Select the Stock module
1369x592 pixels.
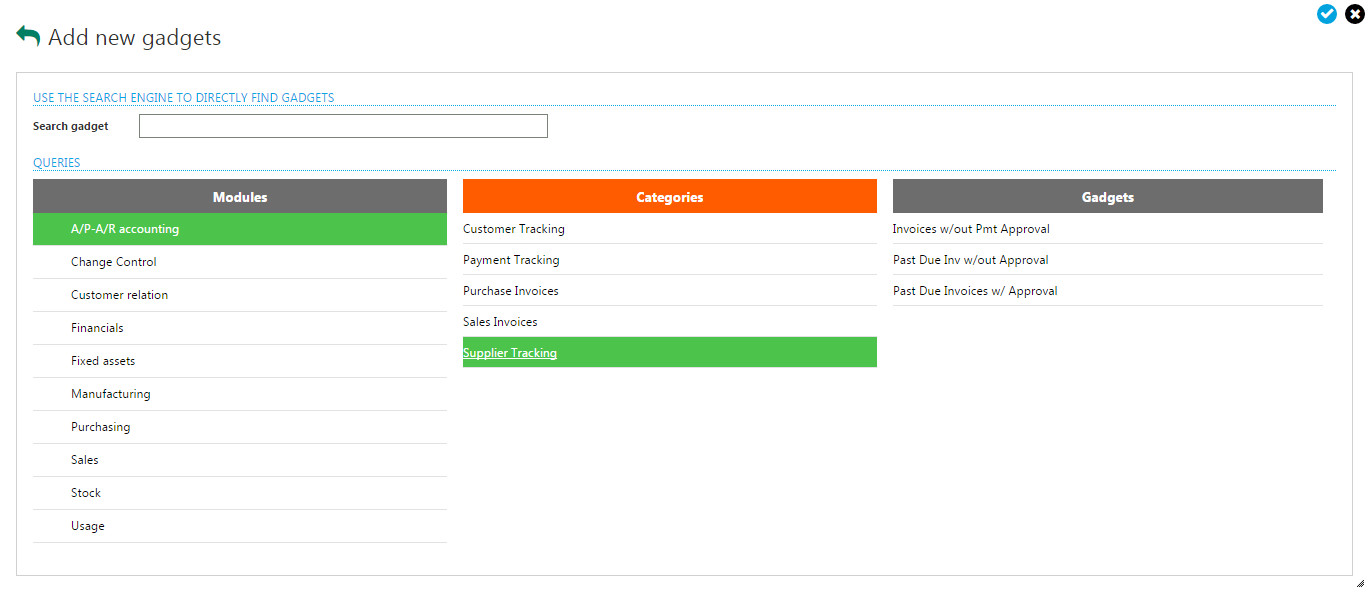[x=86, y=493]
